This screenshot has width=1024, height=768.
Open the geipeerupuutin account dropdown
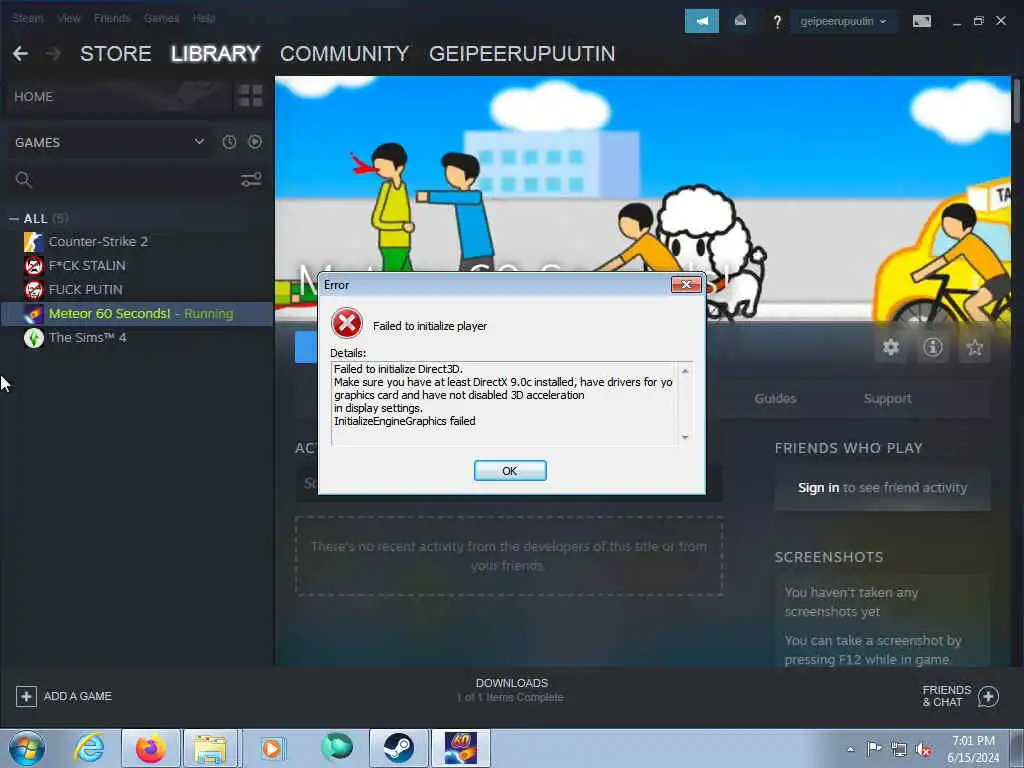pos(843,22)
